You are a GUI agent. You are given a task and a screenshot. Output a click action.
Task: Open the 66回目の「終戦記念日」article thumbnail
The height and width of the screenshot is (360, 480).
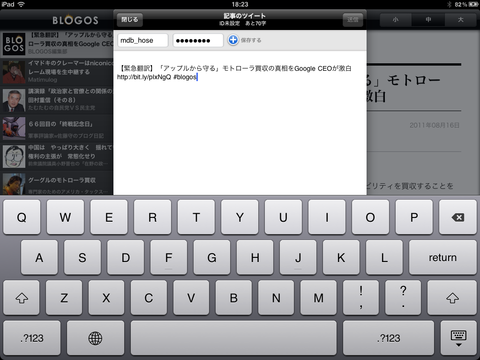[x=14, y=128]
